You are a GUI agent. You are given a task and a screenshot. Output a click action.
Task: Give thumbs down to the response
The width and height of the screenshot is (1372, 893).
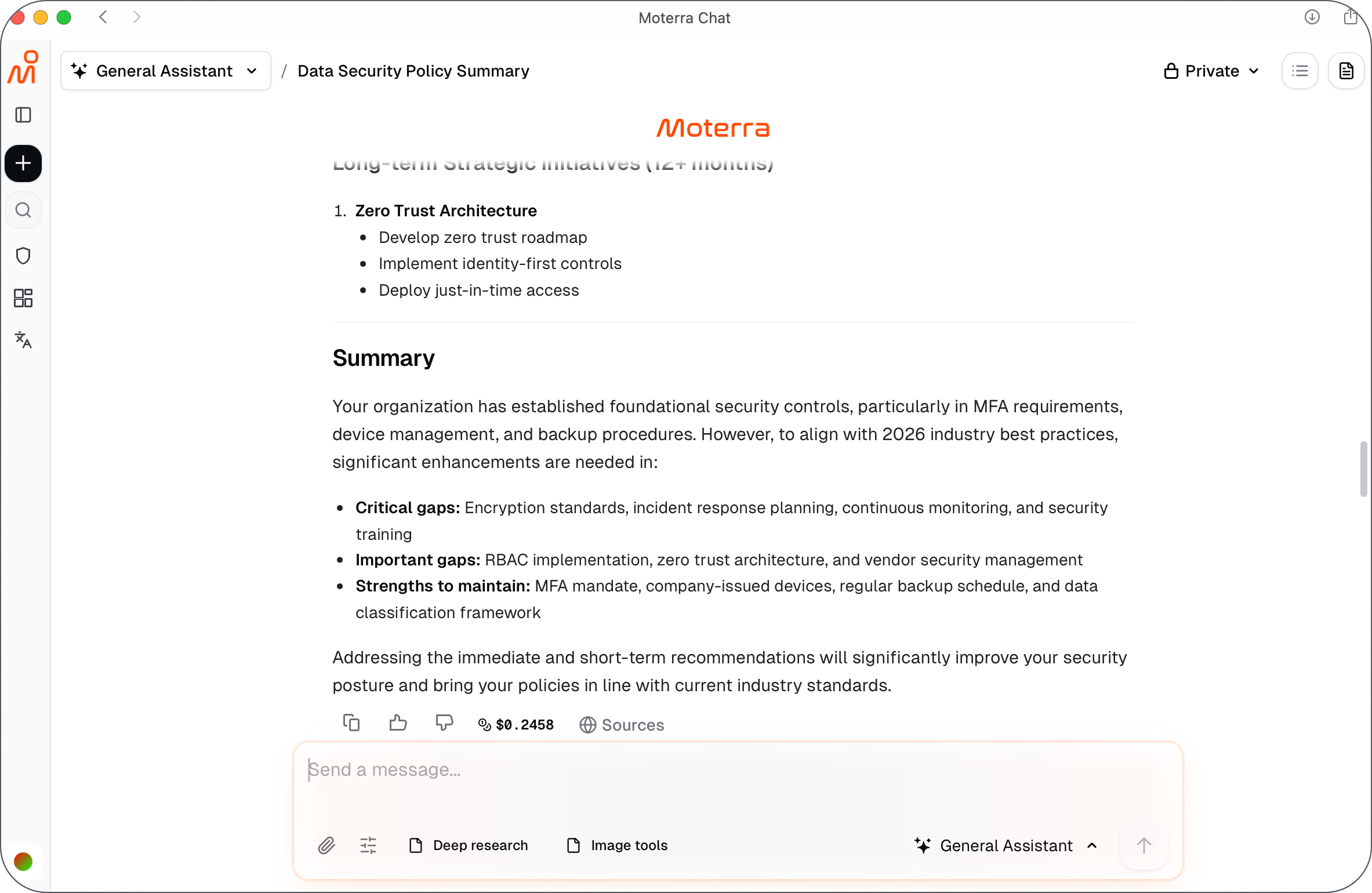tap(444, 723)
